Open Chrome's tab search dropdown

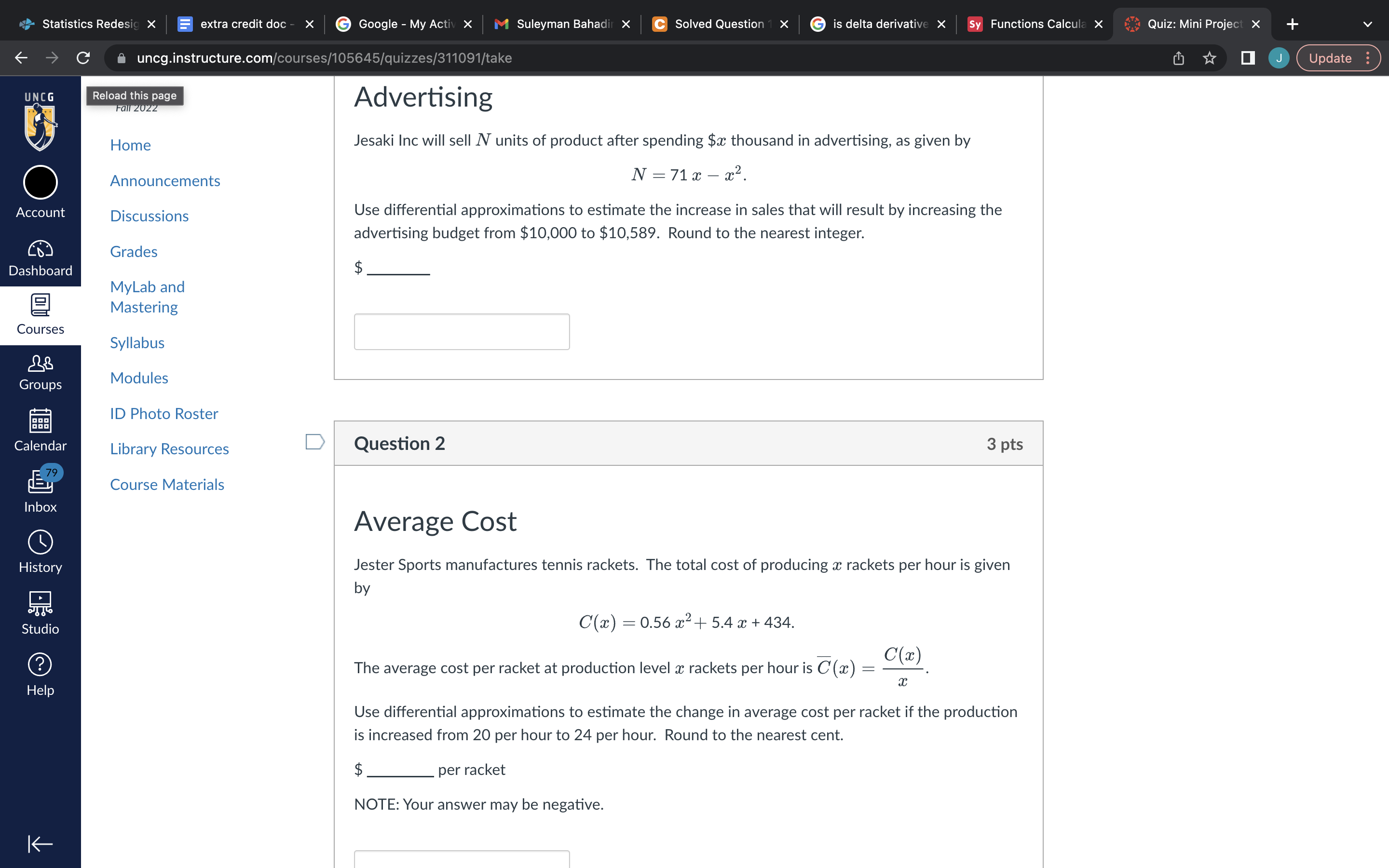point(1368,24)
